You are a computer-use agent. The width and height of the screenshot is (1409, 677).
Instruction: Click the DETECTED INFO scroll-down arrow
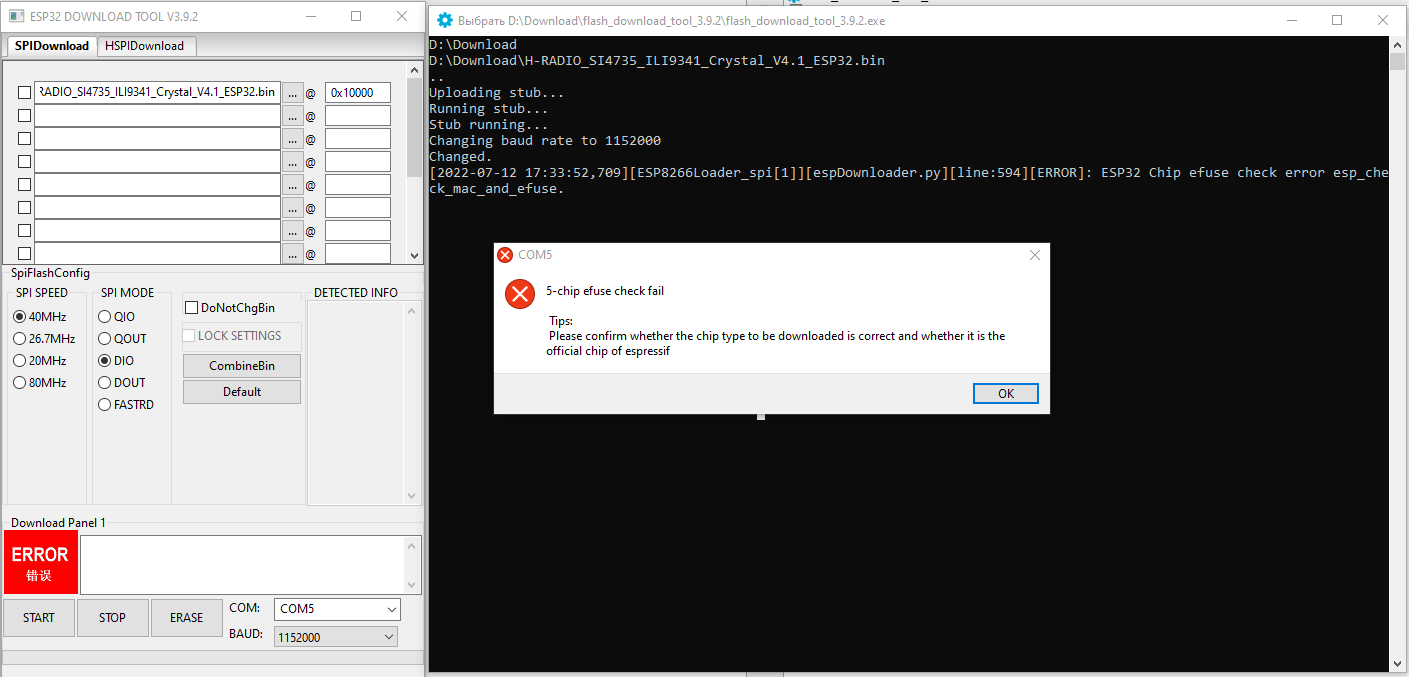(412, 496)
